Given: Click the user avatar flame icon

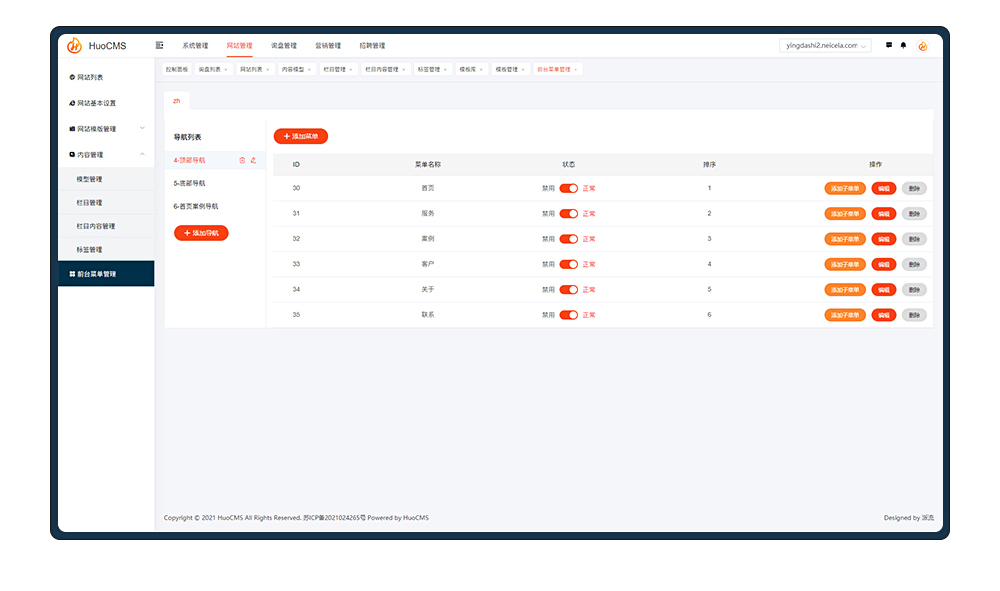Looking at the screenshot, I should pos(922,46).
